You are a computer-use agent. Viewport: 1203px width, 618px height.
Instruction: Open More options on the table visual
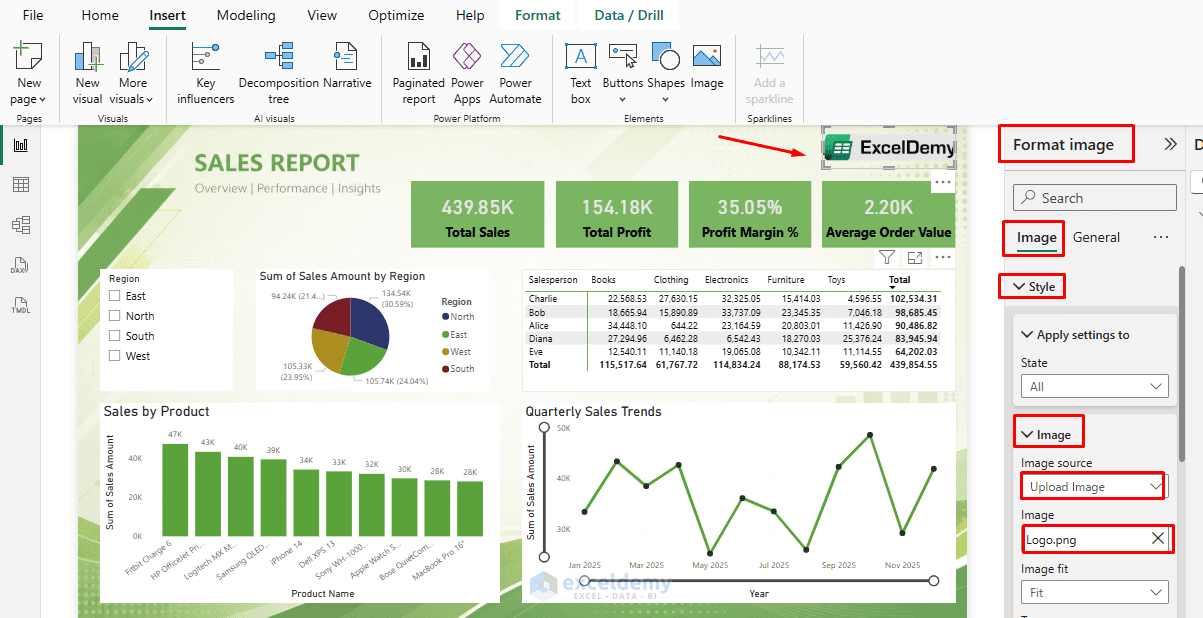pyautogui.click(x=942, y=258)
